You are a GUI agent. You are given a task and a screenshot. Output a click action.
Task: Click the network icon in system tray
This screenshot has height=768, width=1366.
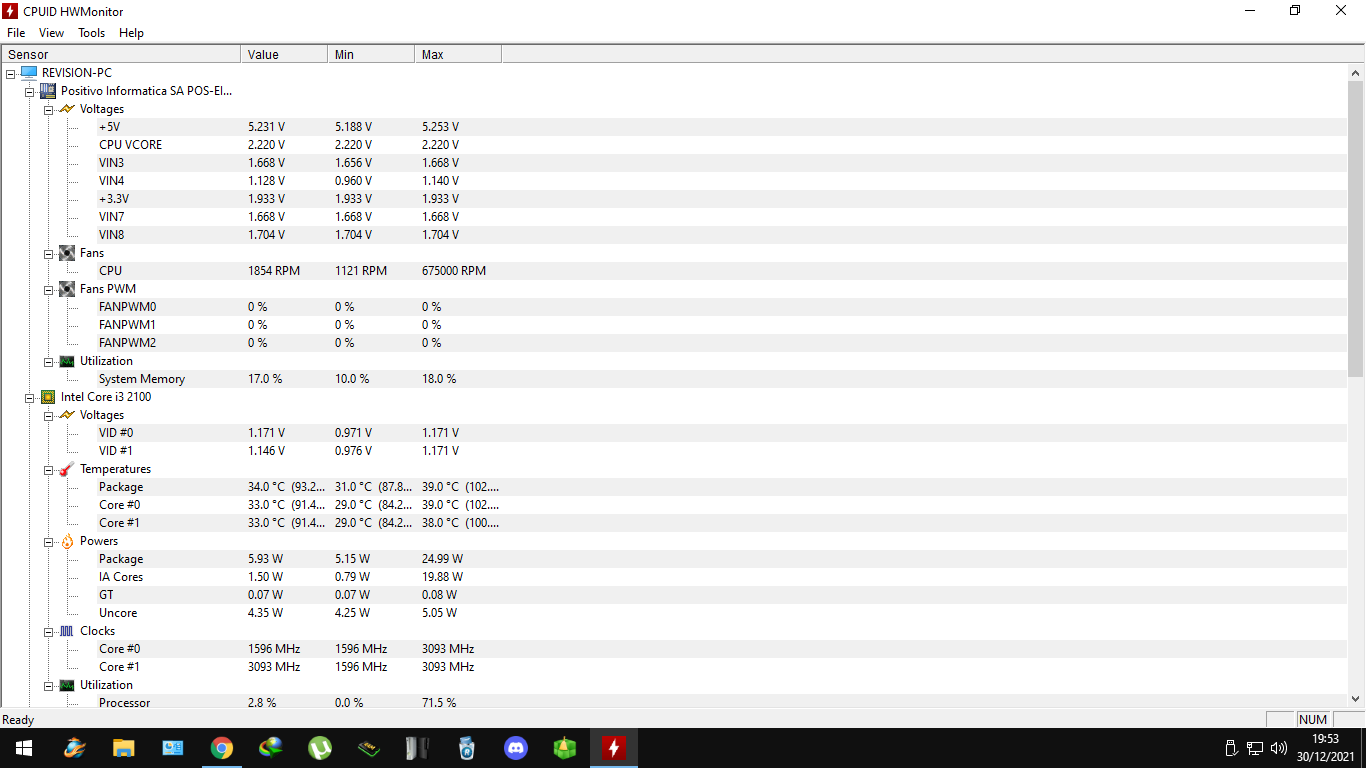[x=1255, y=748]
